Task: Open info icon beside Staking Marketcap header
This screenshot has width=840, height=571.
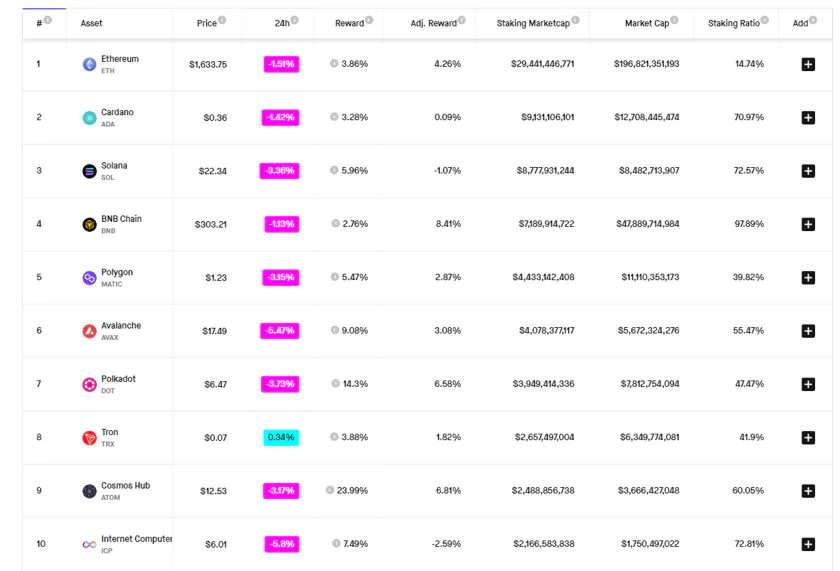Action: click(575, 20)
